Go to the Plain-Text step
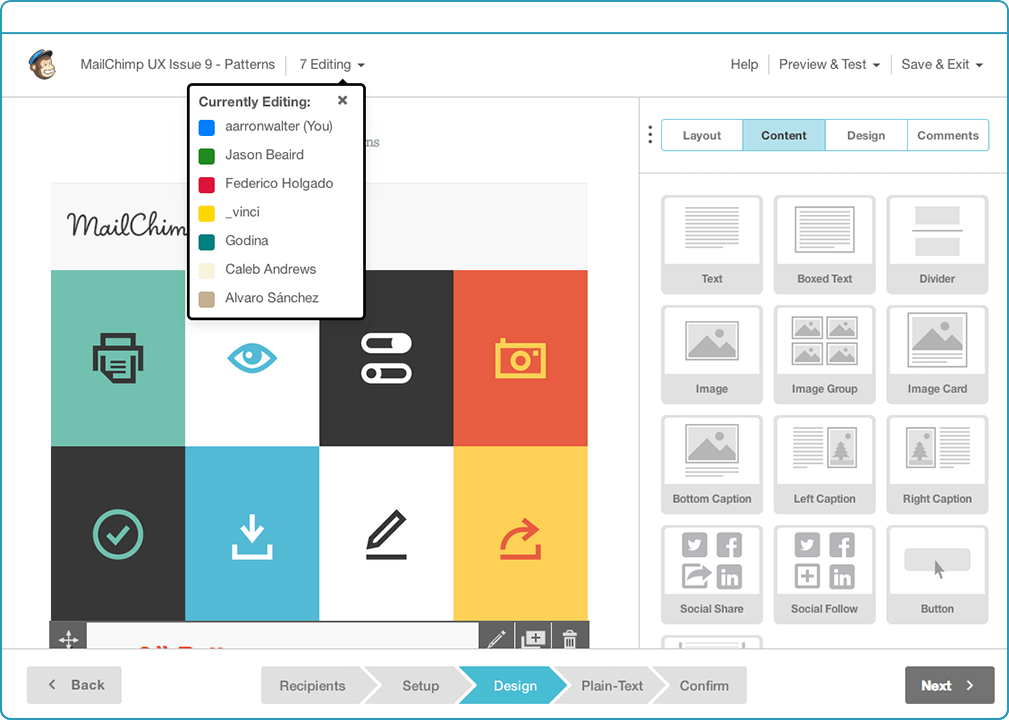 (x=612, y=685)
